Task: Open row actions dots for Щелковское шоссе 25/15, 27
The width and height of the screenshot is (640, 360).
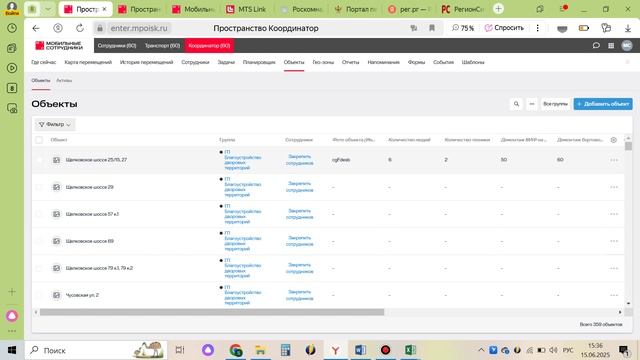Action: point(614,160)
